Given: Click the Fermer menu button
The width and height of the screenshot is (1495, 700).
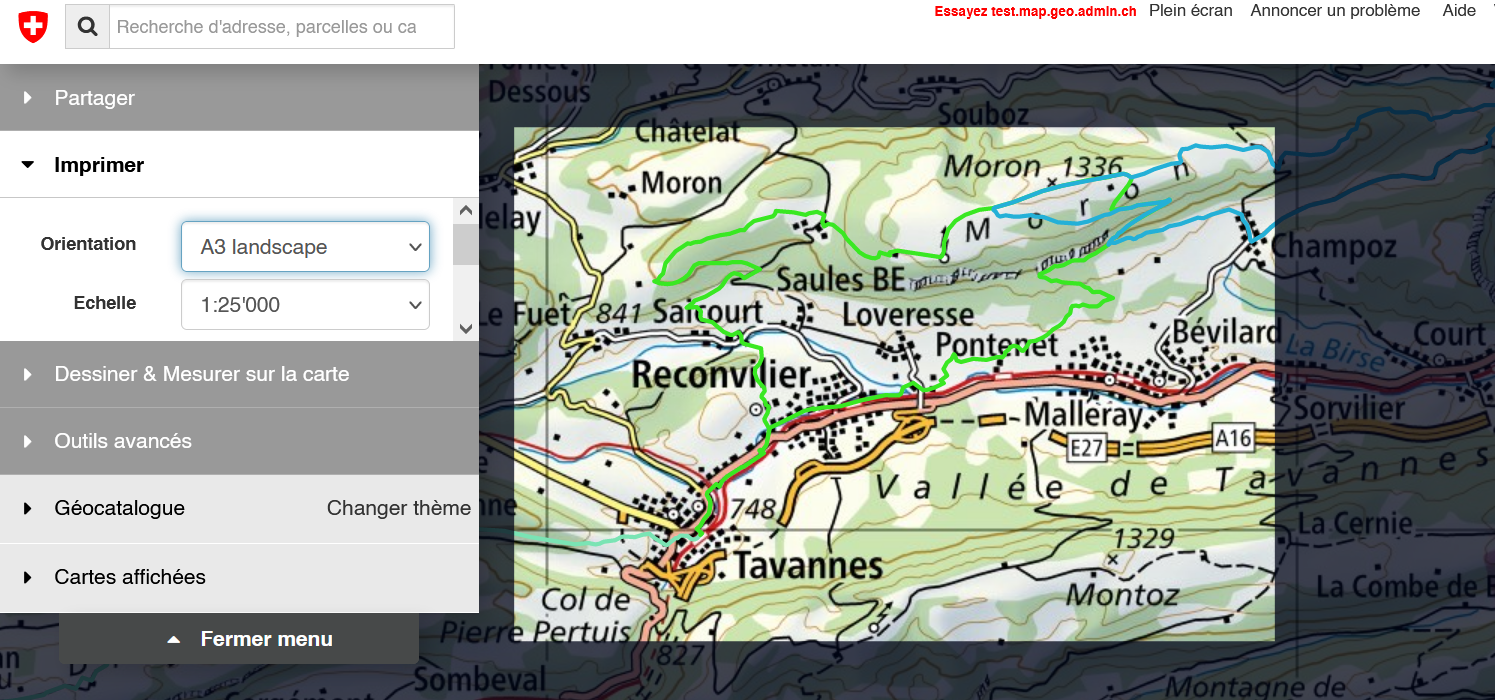Looking at the screenshot, I should tap(239, 639).
